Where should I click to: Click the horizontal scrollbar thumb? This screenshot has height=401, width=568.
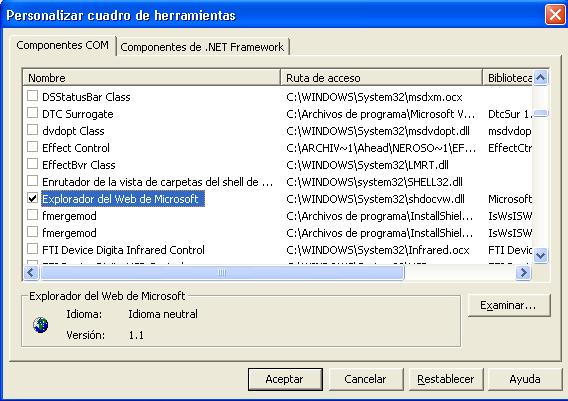pos(222,272)
